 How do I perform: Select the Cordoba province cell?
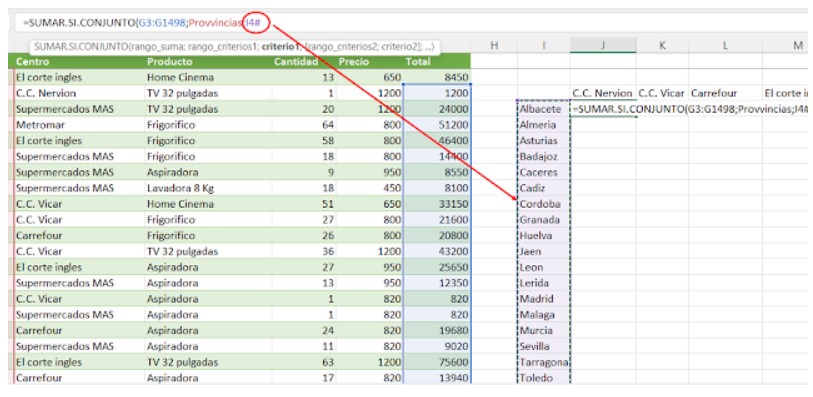[x=543, y=204]
